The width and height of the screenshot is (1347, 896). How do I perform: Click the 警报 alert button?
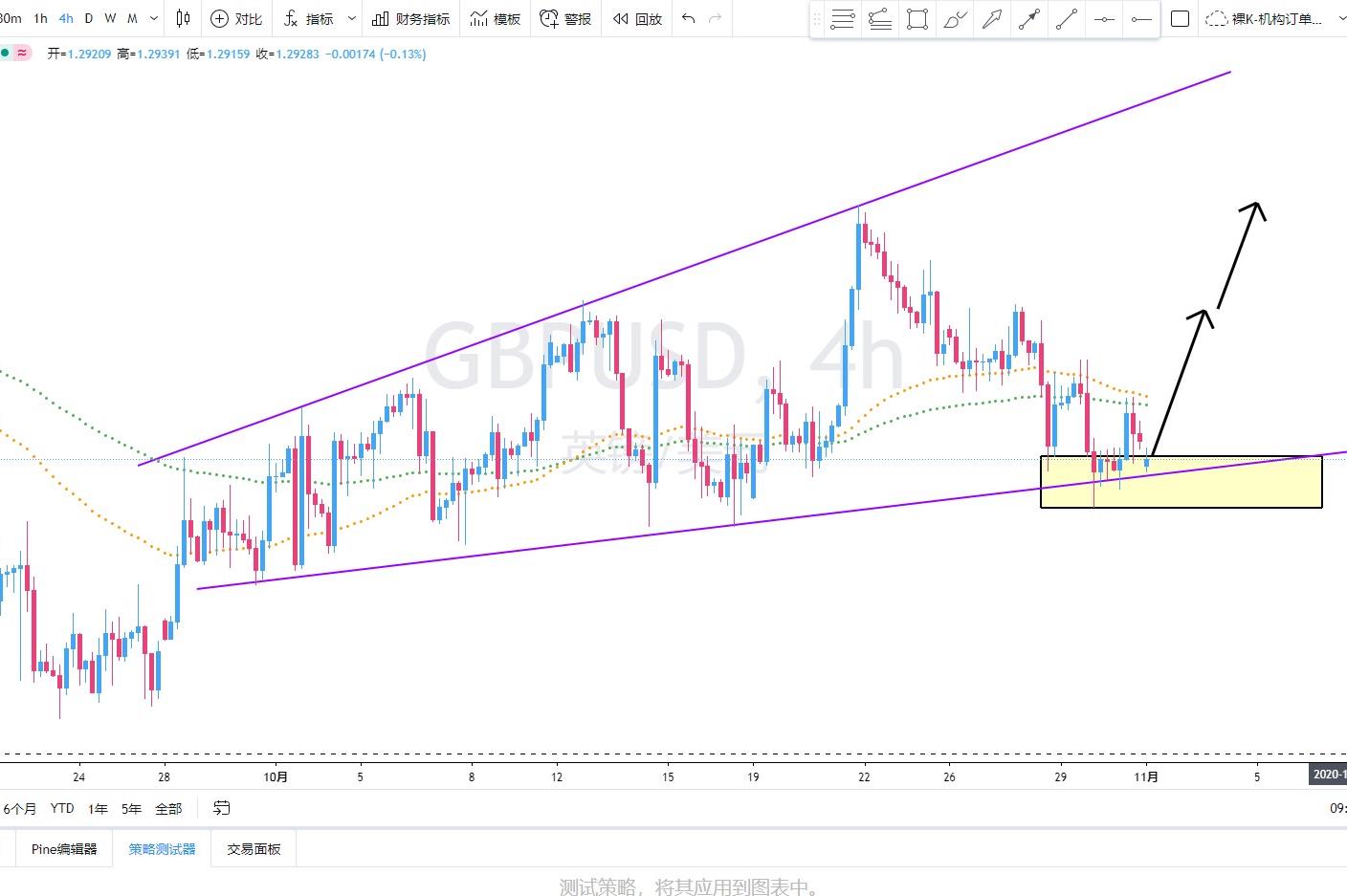(x=565, y=18)
